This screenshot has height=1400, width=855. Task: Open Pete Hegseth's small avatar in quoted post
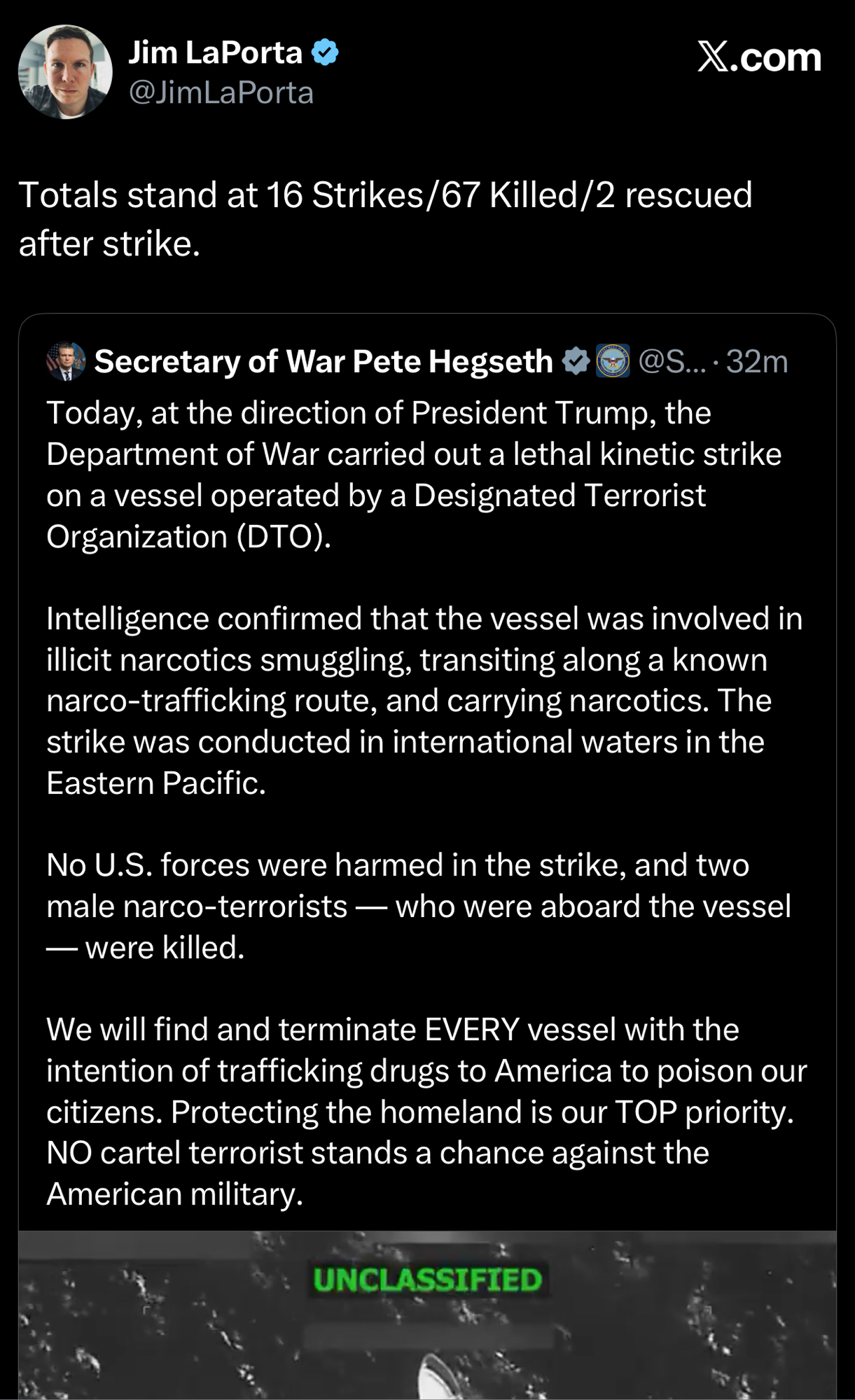click(x=66, y=361)
